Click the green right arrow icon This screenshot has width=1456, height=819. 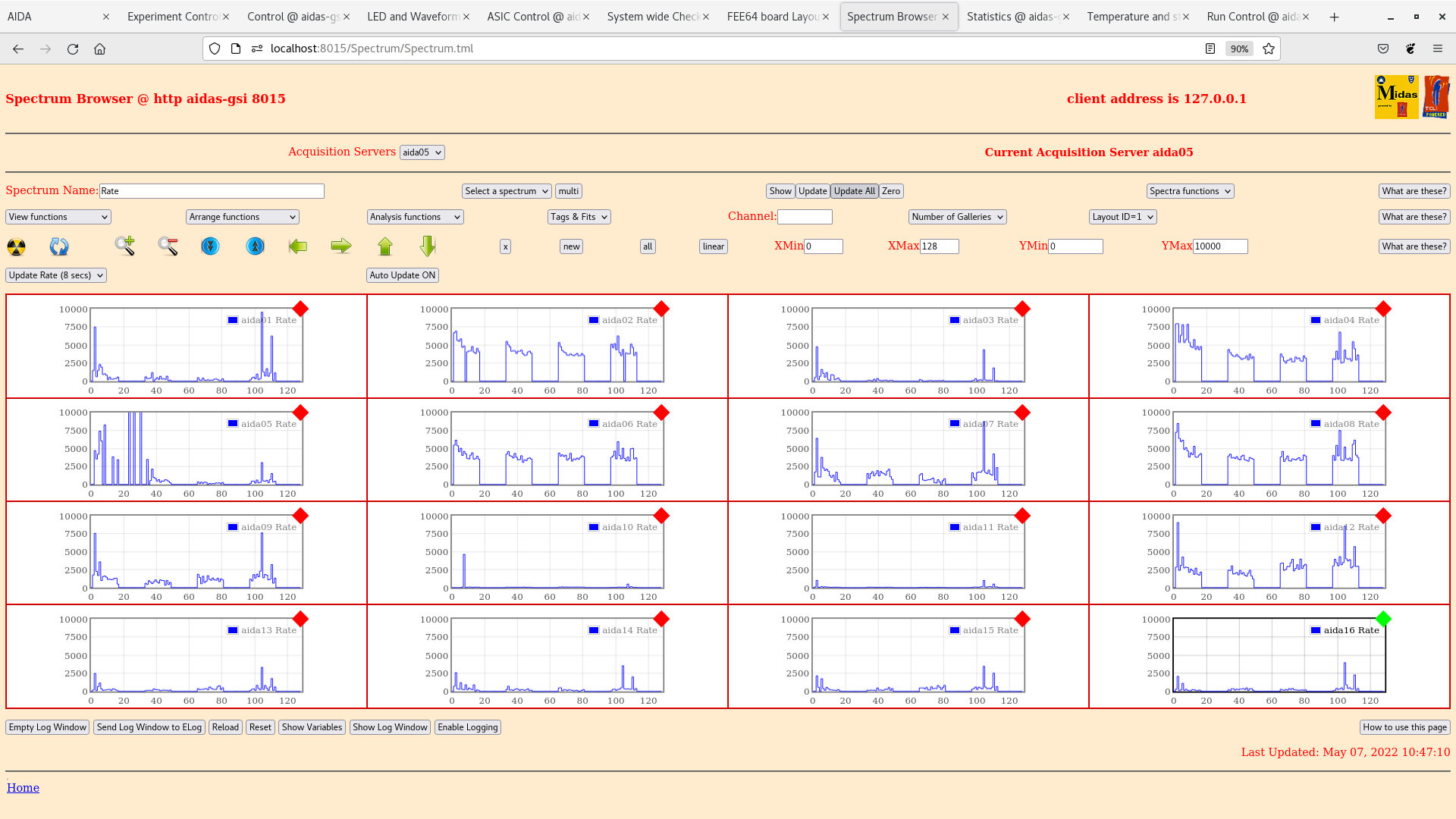pos(341,246)
